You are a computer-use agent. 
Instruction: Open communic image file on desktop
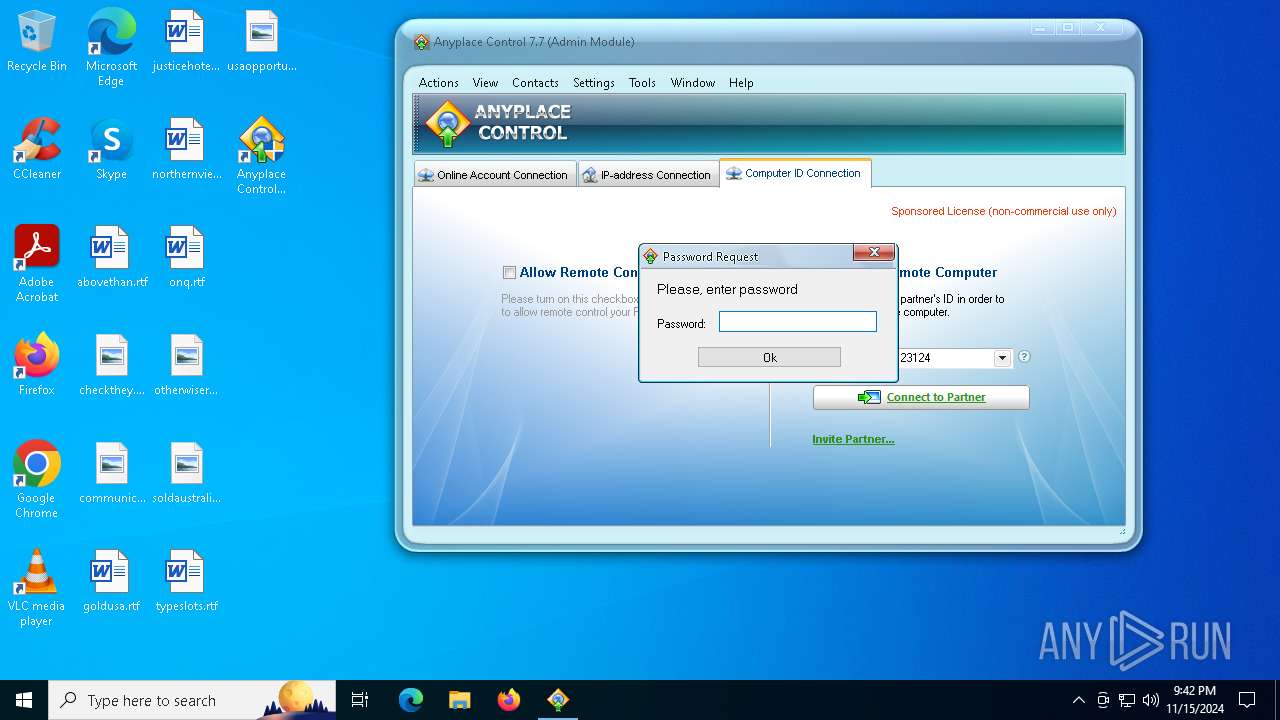111,473
